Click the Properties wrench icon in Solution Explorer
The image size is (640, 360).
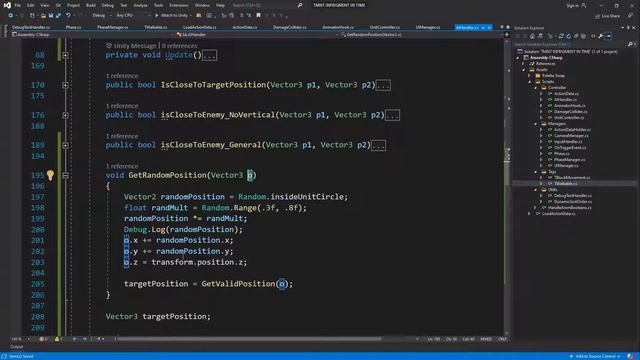coord(600,36)
